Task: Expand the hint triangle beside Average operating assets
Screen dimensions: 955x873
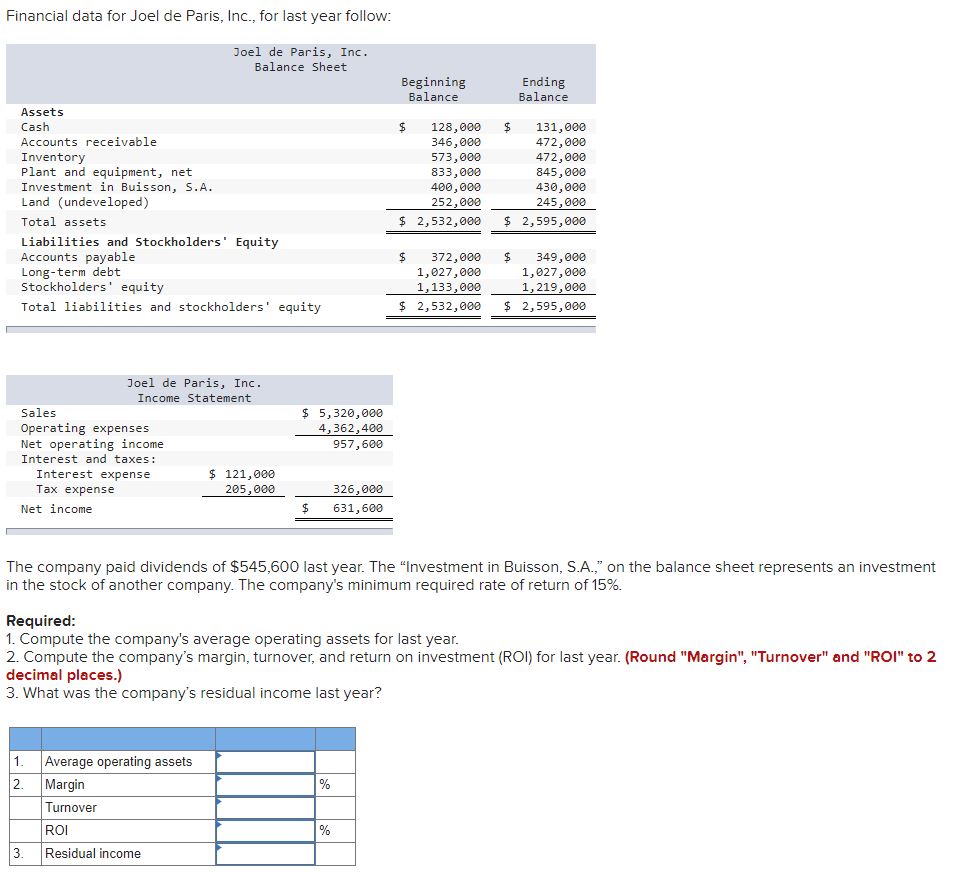Action: (218, 755)
